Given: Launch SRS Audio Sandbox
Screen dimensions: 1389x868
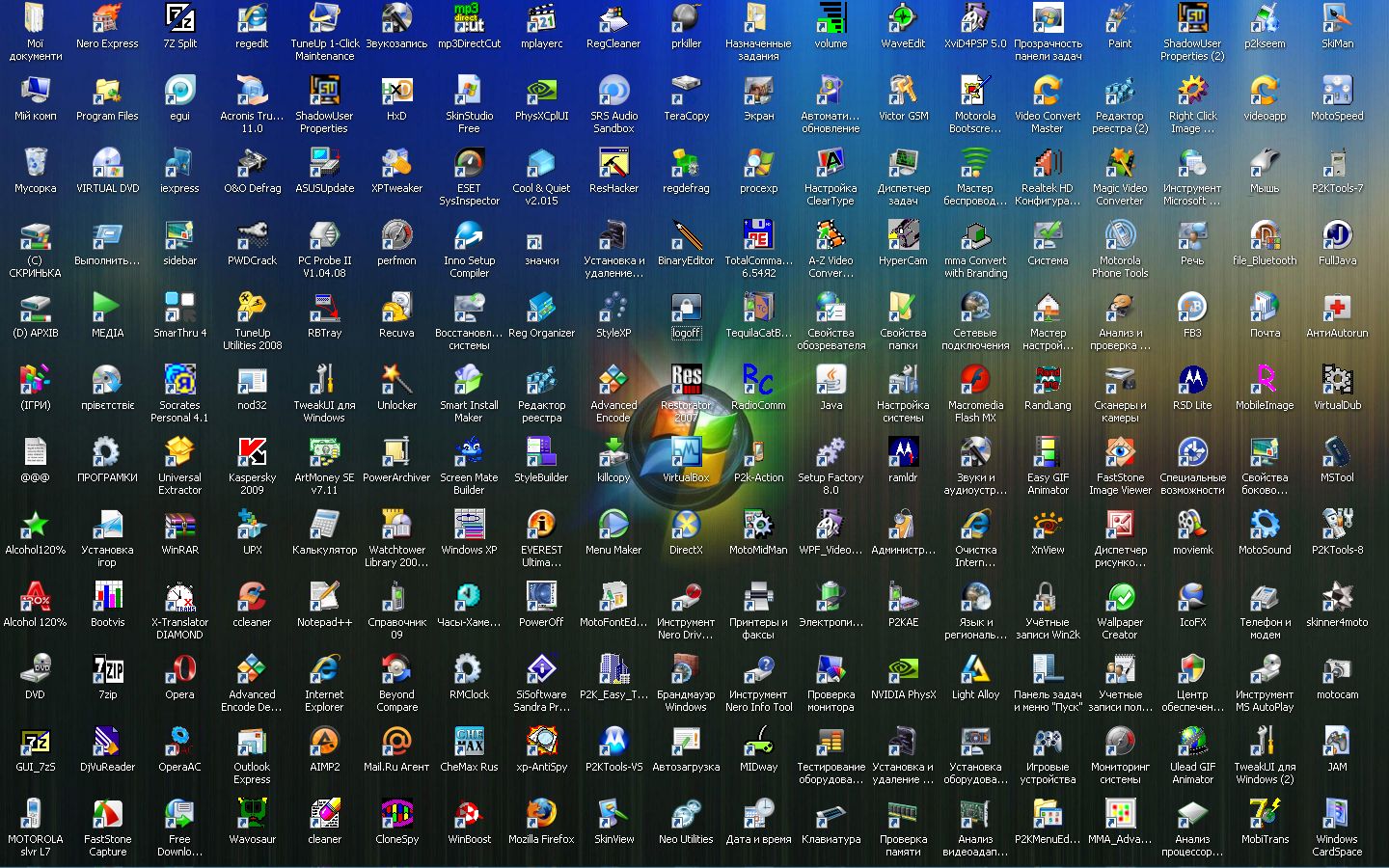Looking at the screenshot, I should (x=613, y=90).
